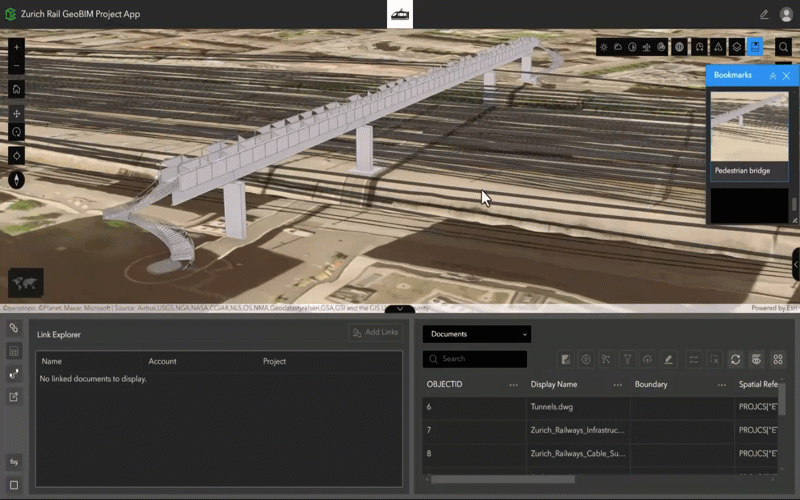Toggle the Bookmarks tool in map toolbar

coord(755,47)
